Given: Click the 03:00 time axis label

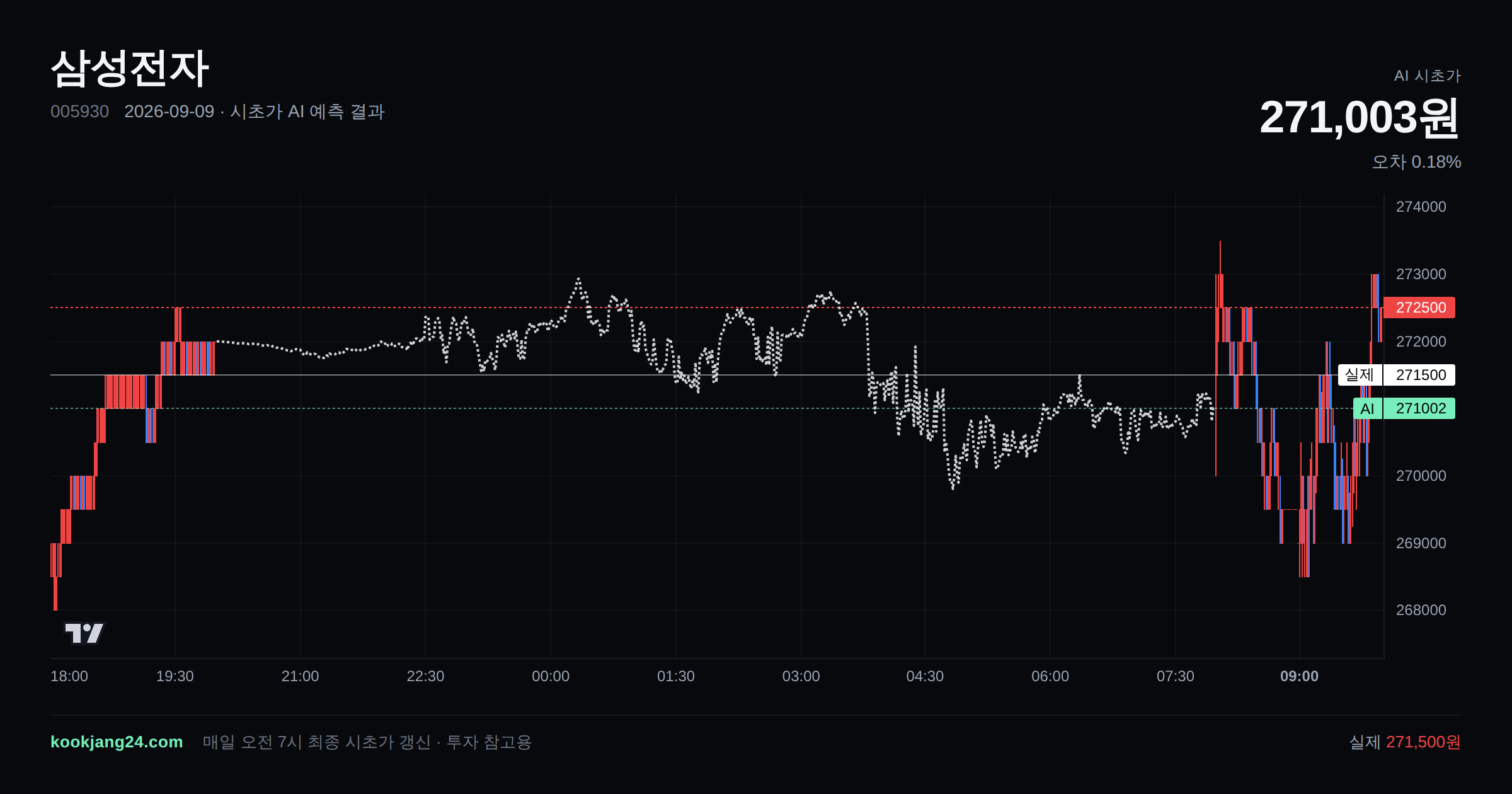Looking at the screenshot, I should tap(801, 676).
